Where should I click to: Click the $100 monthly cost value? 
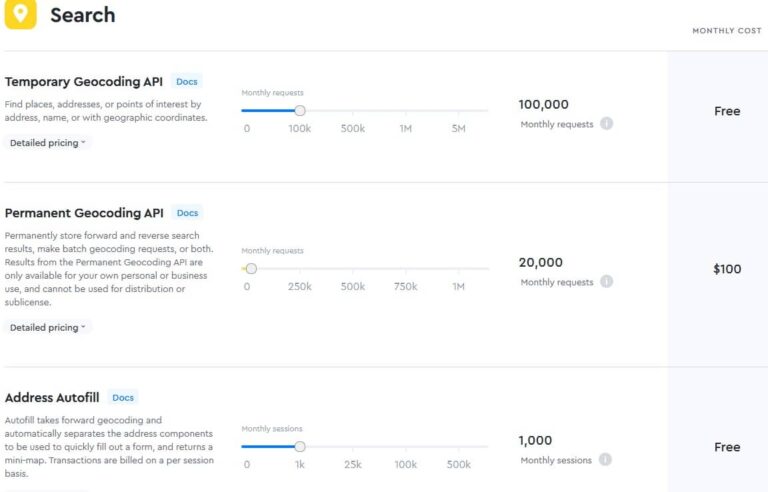coord(727,269)
